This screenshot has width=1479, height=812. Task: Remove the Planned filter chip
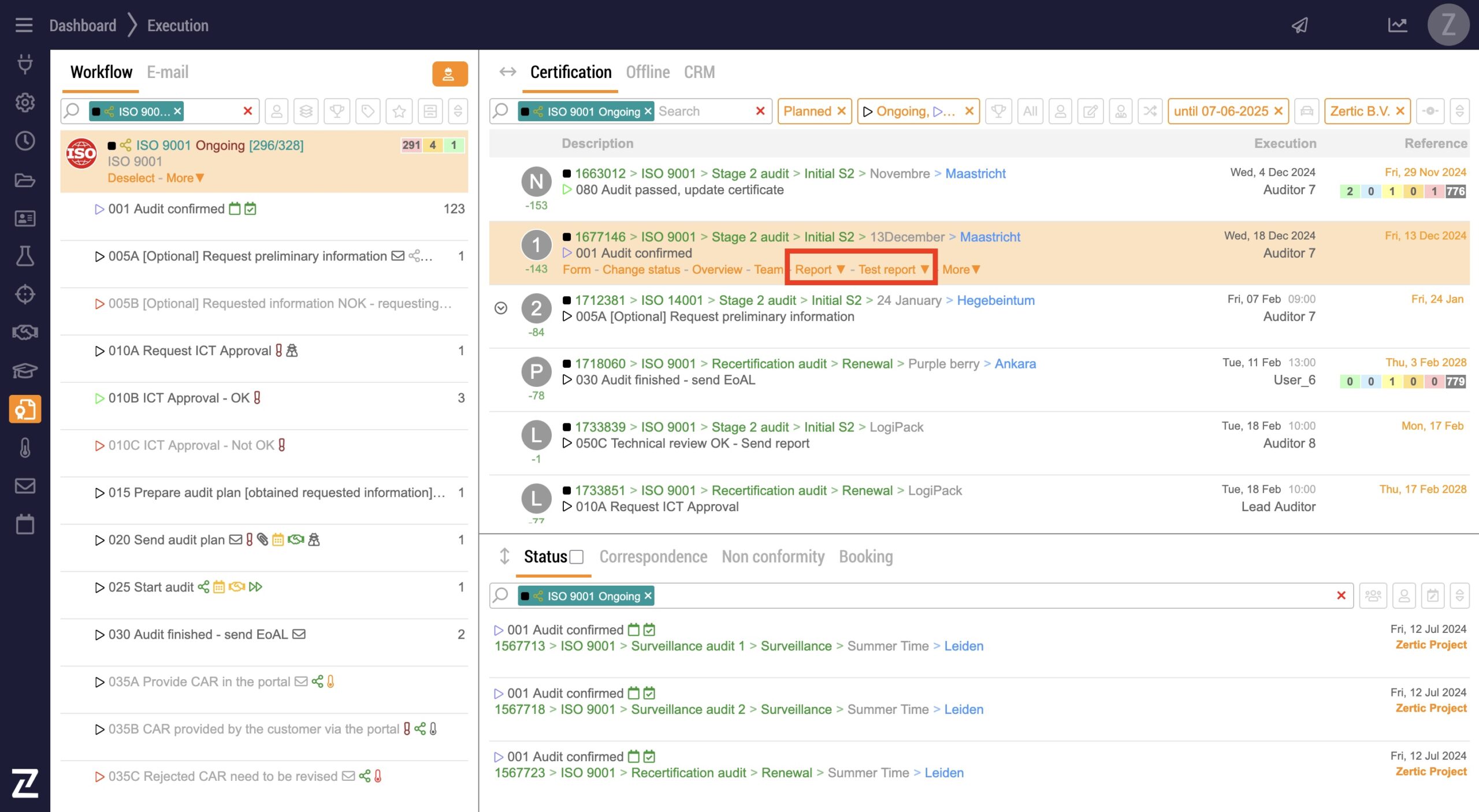coord(841,111)
